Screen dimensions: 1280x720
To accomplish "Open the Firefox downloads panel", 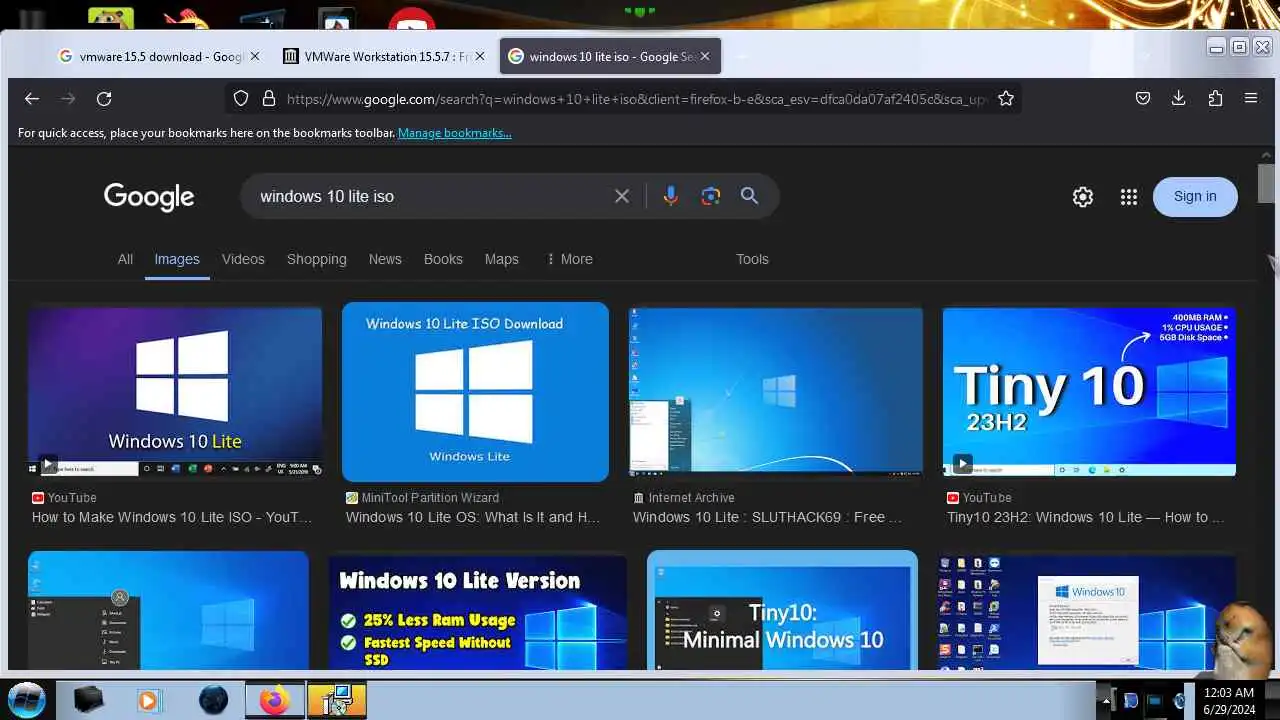I will click(x=1179, y=98).
